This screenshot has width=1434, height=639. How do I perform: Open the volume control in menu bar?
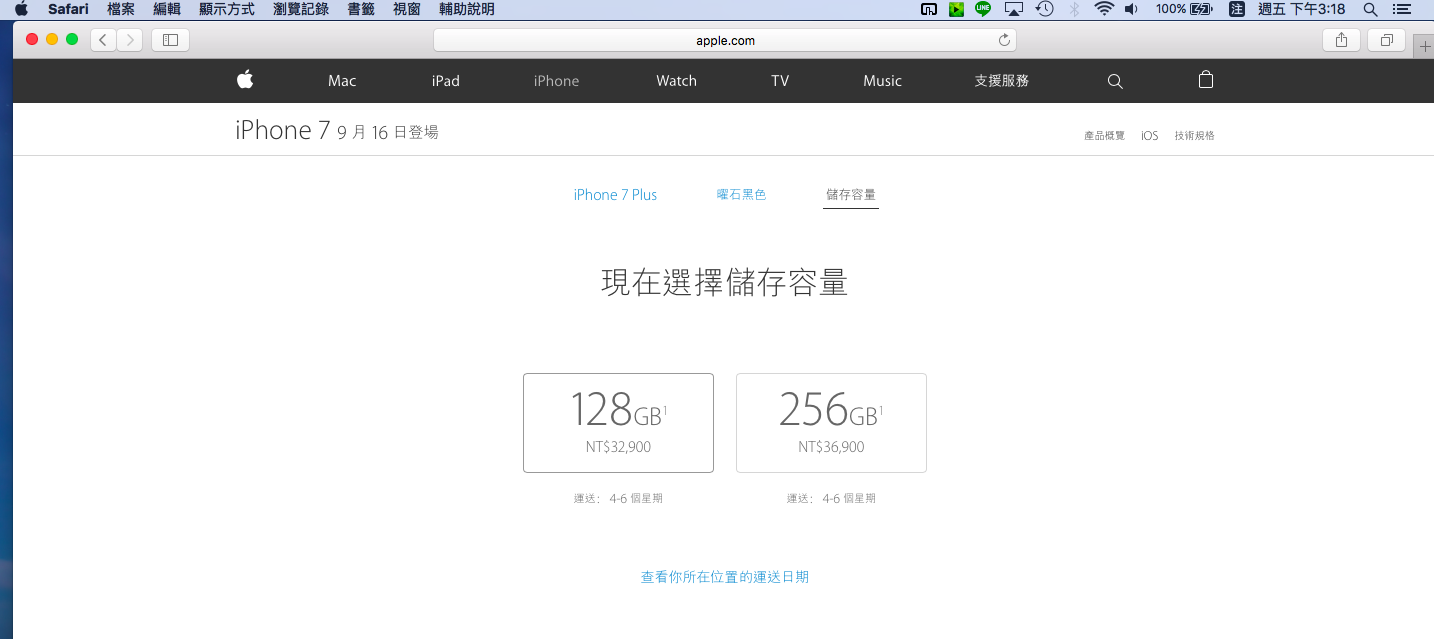1131,9
